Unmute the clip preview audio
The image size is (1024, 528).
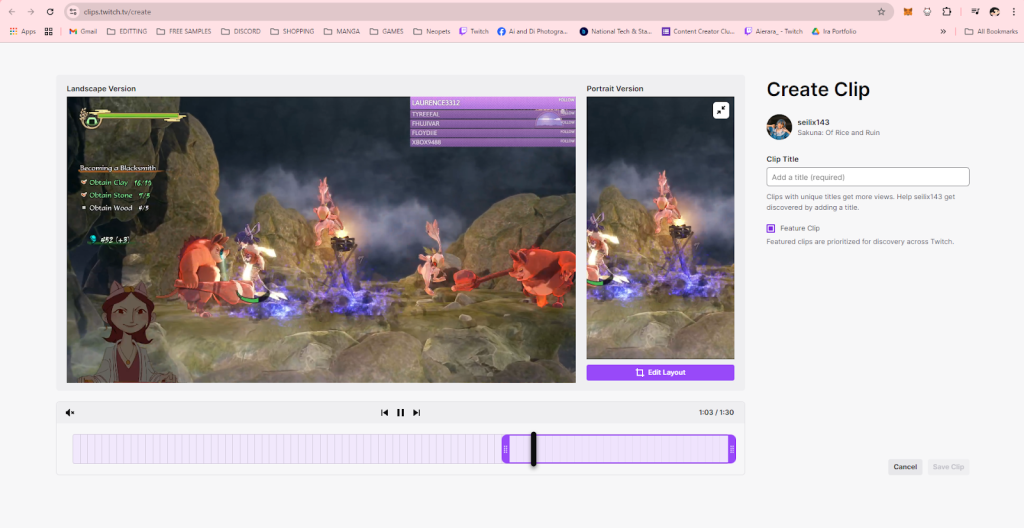[70, 412]
